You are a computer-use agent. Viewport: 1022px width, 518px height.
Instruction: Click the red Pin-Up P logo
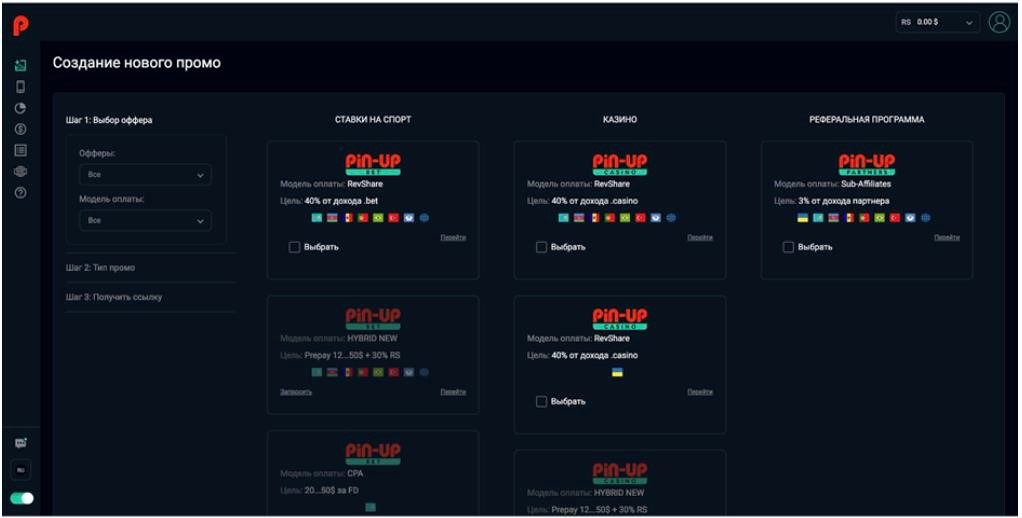(x=21, y=26)
